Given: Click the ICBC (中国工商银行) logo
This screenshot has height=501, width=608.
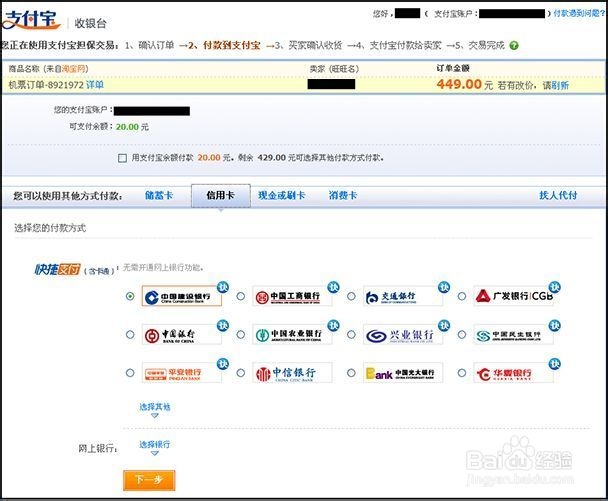Looking at the screenshot, I should coord(292,297).
